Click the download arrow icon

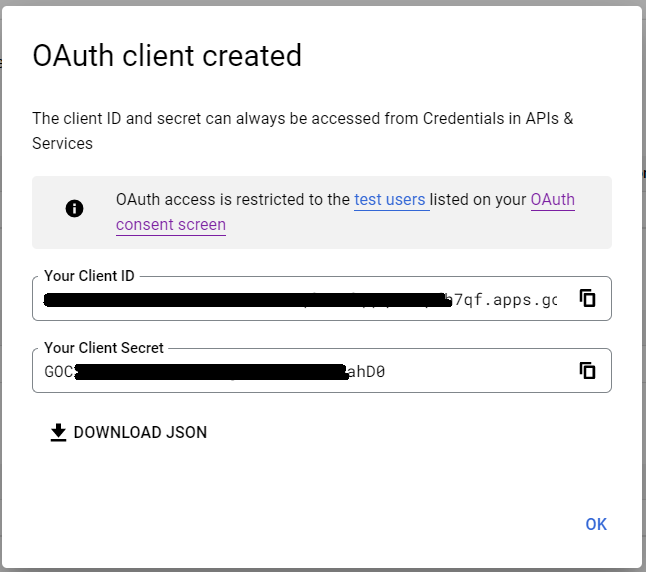click(x=59, y=432)
